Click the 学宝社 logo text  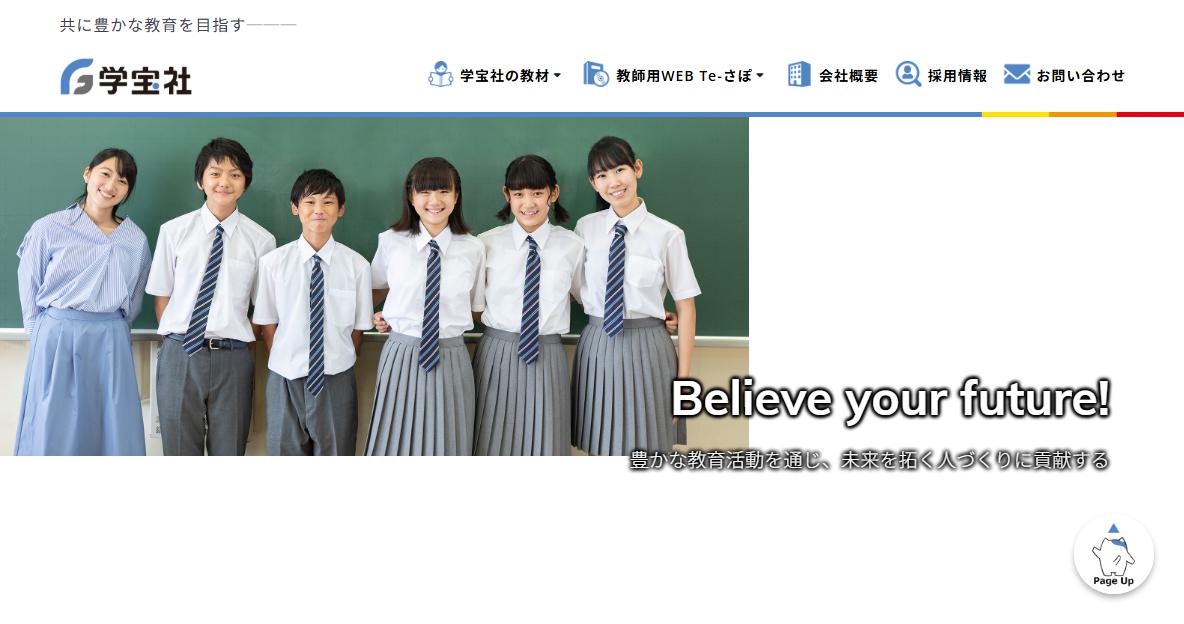coord(145,81)
